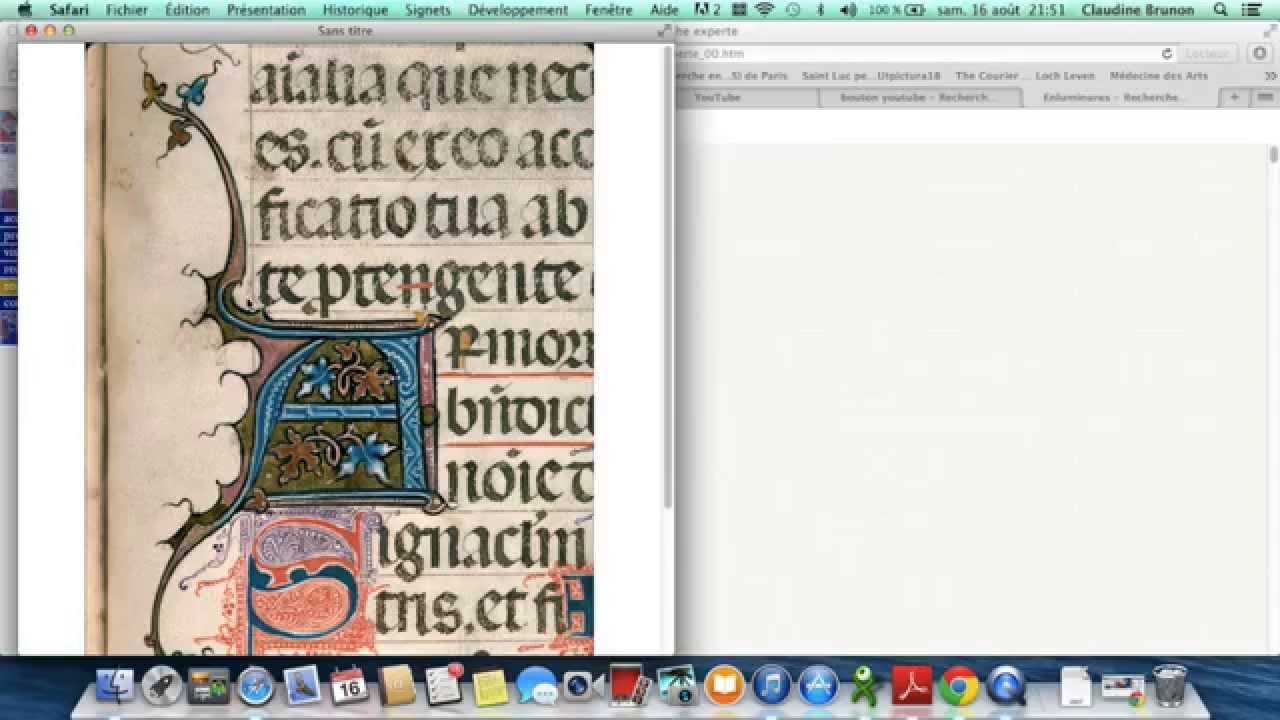Open yellow Notes app in the Dock

490,686
